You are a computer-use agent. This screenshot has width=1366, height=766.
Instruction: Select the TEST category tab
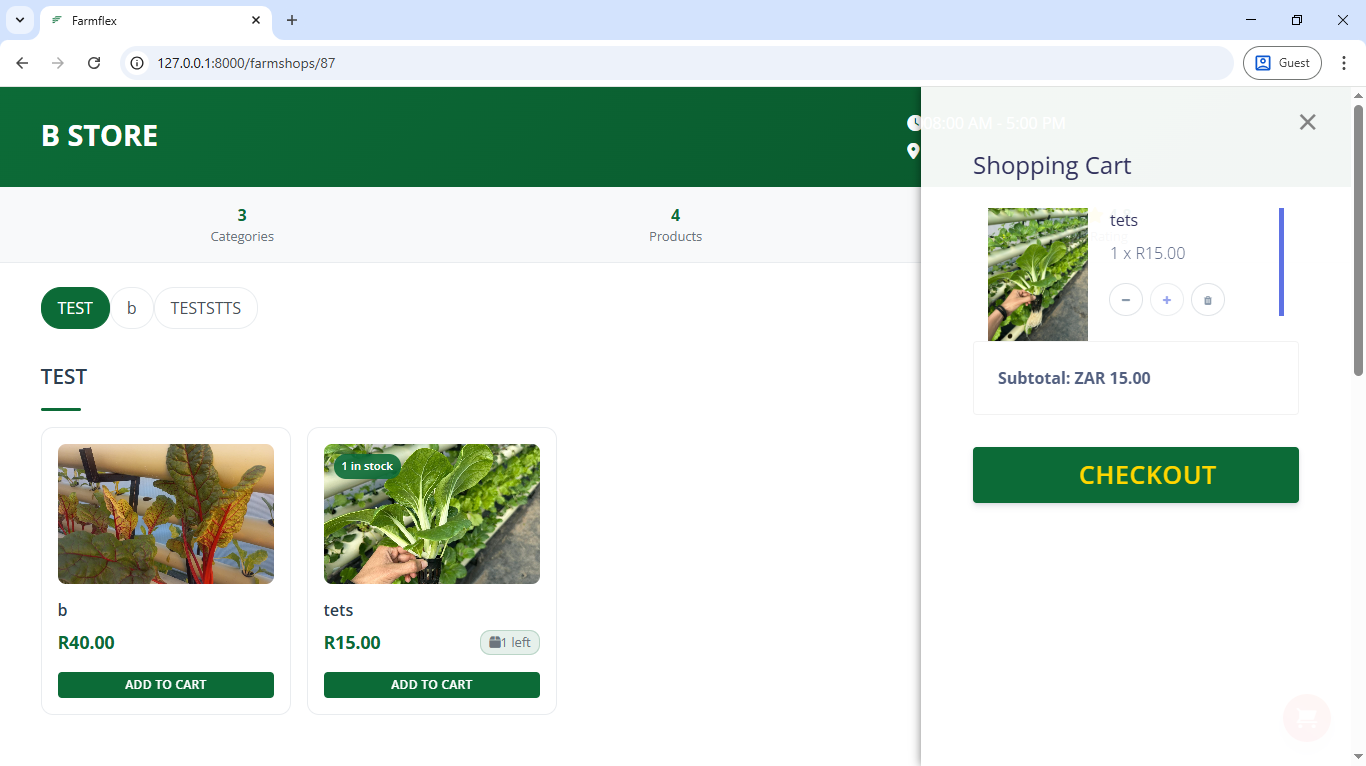click(x=75, y=308)
